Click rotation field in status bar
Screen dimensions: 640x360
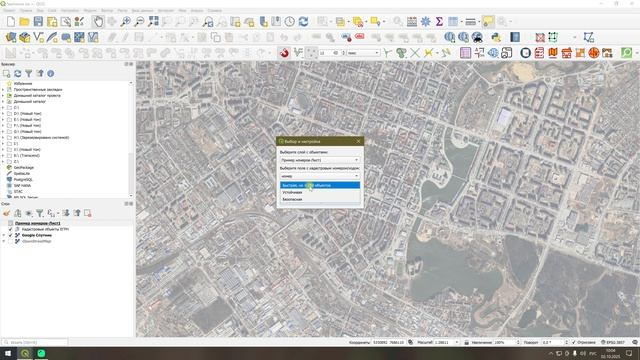click(x=554, y=342)
